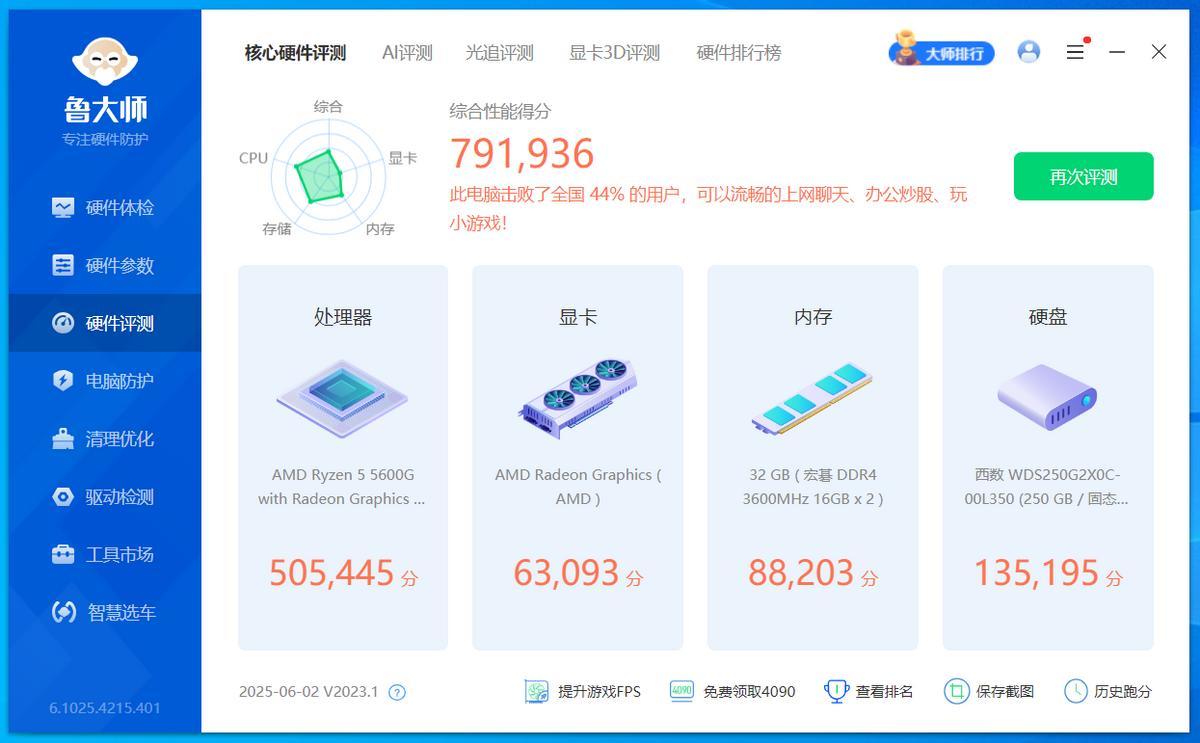Viewport: 1200px width, 743px height.
Task: Click the help question mark icon
Action: (397, 692)
